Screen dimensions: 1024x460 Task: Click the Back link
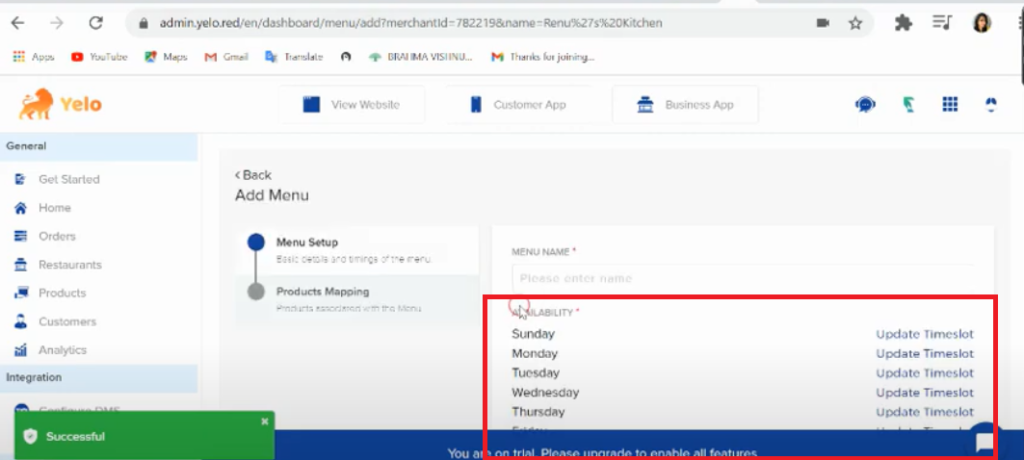click(x=253, y=175)
